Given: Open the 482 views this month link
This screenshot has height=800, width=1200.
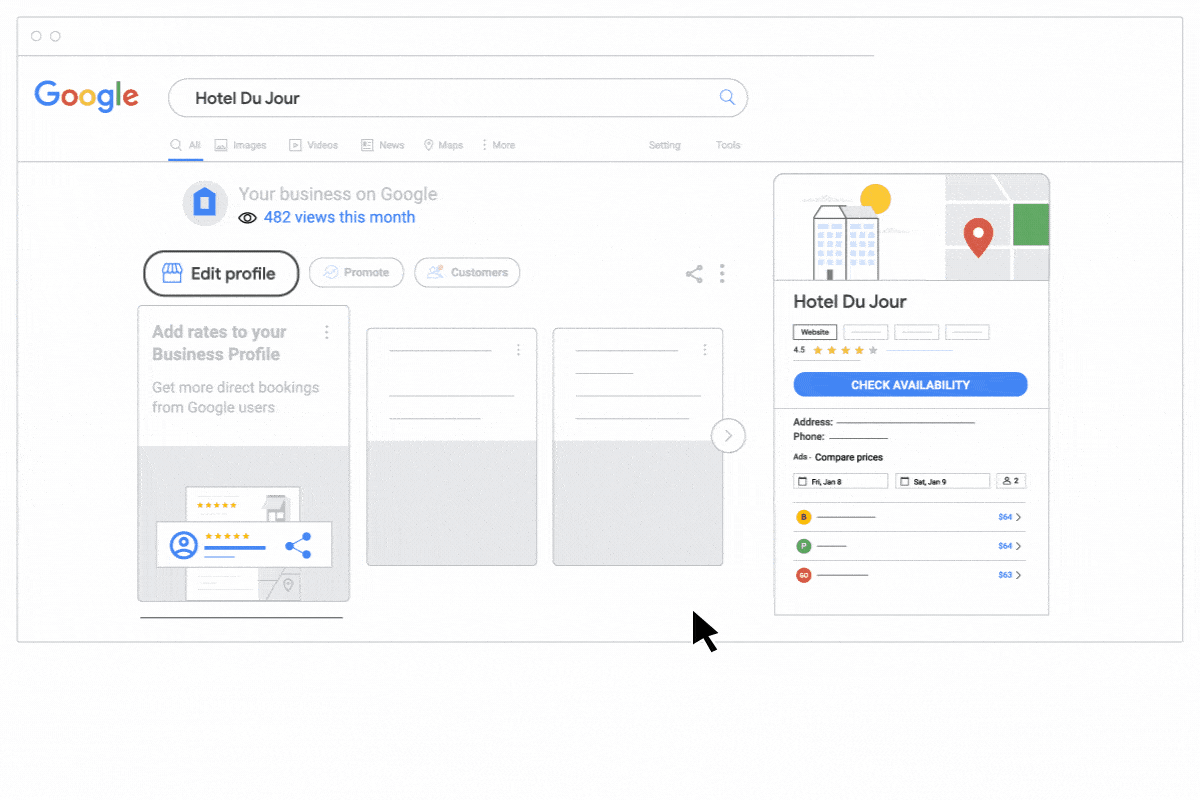Looking at the screenshot, I should (x=340, y=217).
